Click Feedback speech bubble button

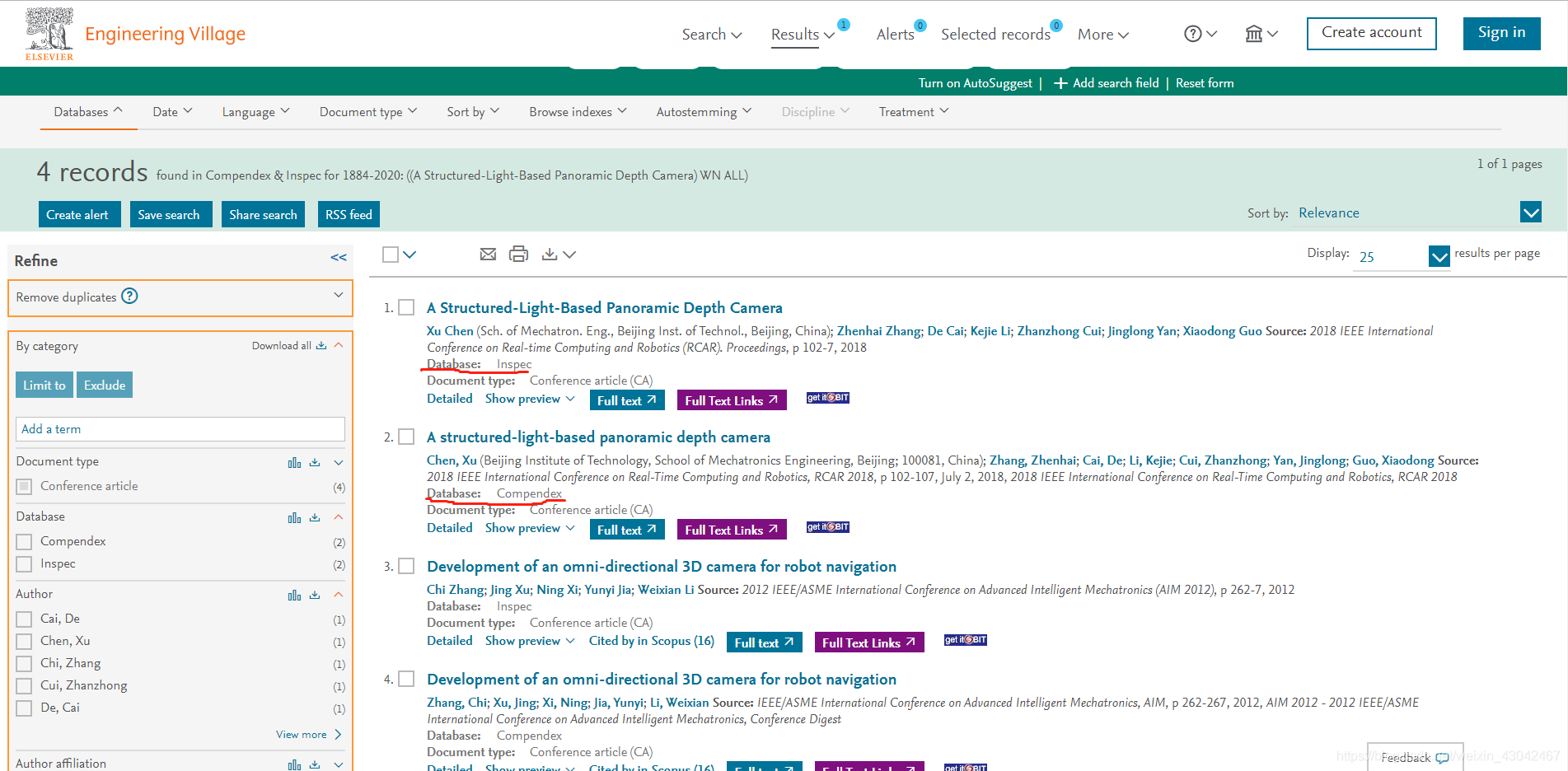[1415, 758]
